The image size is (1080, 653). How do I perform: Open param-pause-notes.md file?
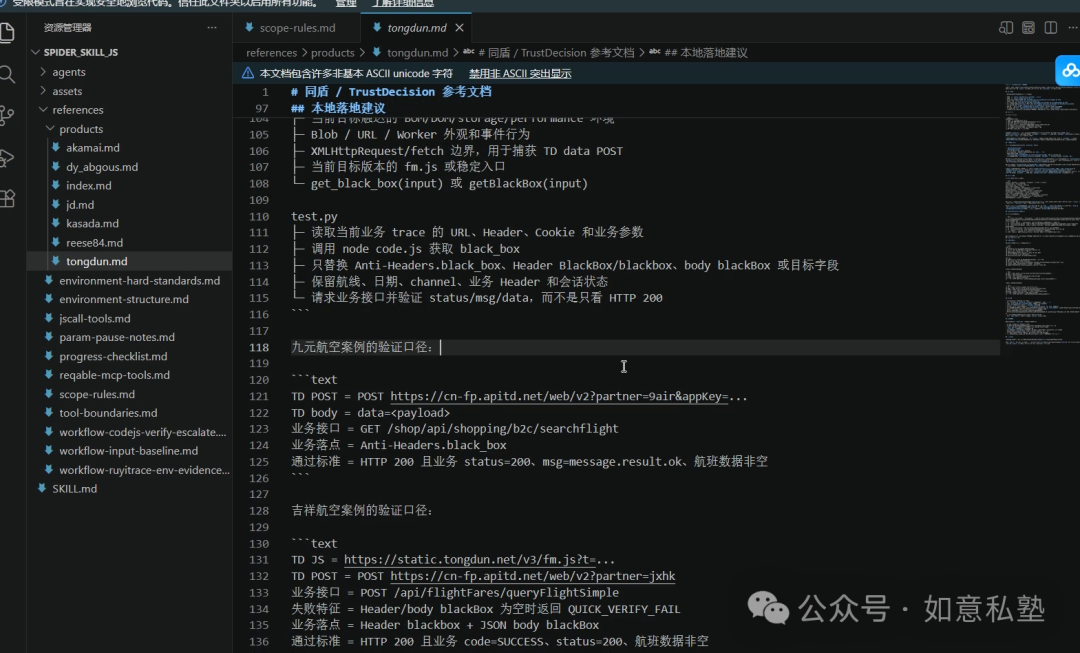coord(116,337)
